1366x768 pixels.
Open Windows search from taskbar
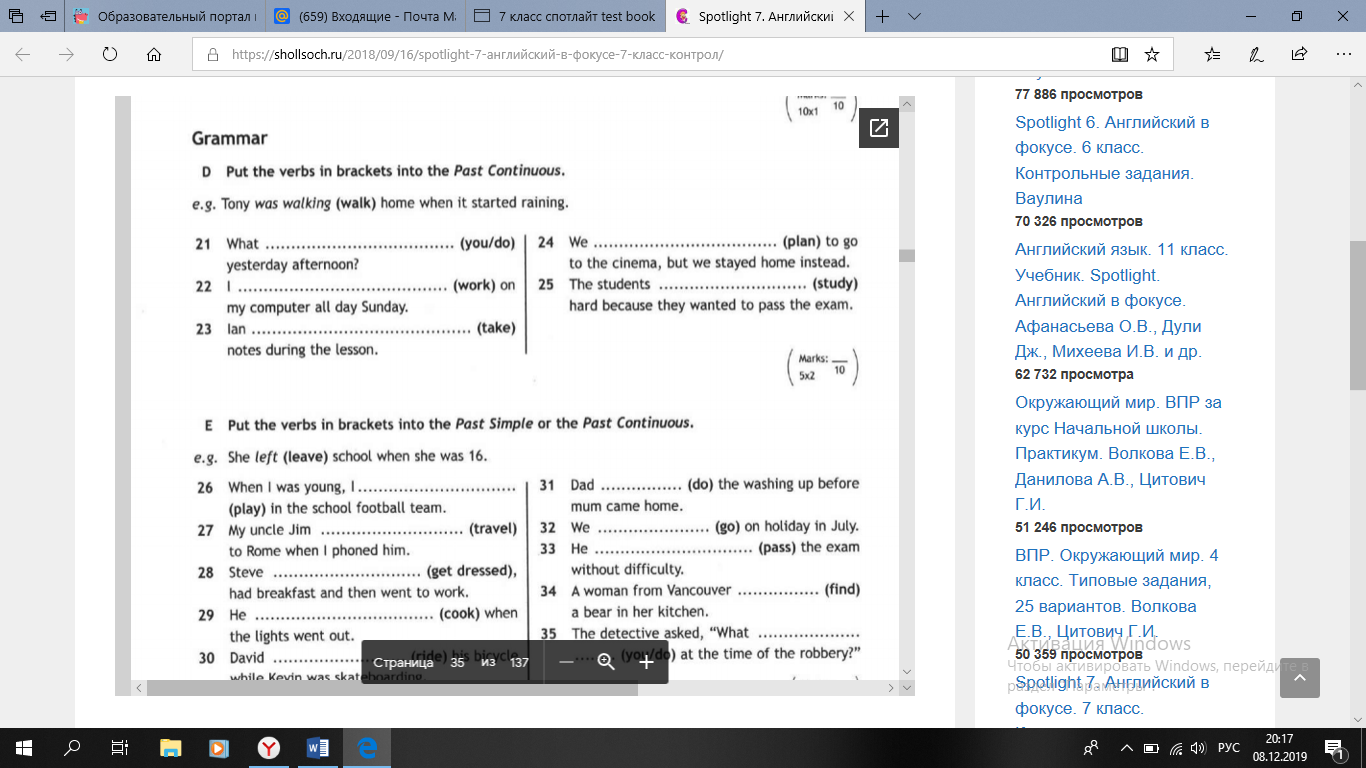(x=72, y=747)
